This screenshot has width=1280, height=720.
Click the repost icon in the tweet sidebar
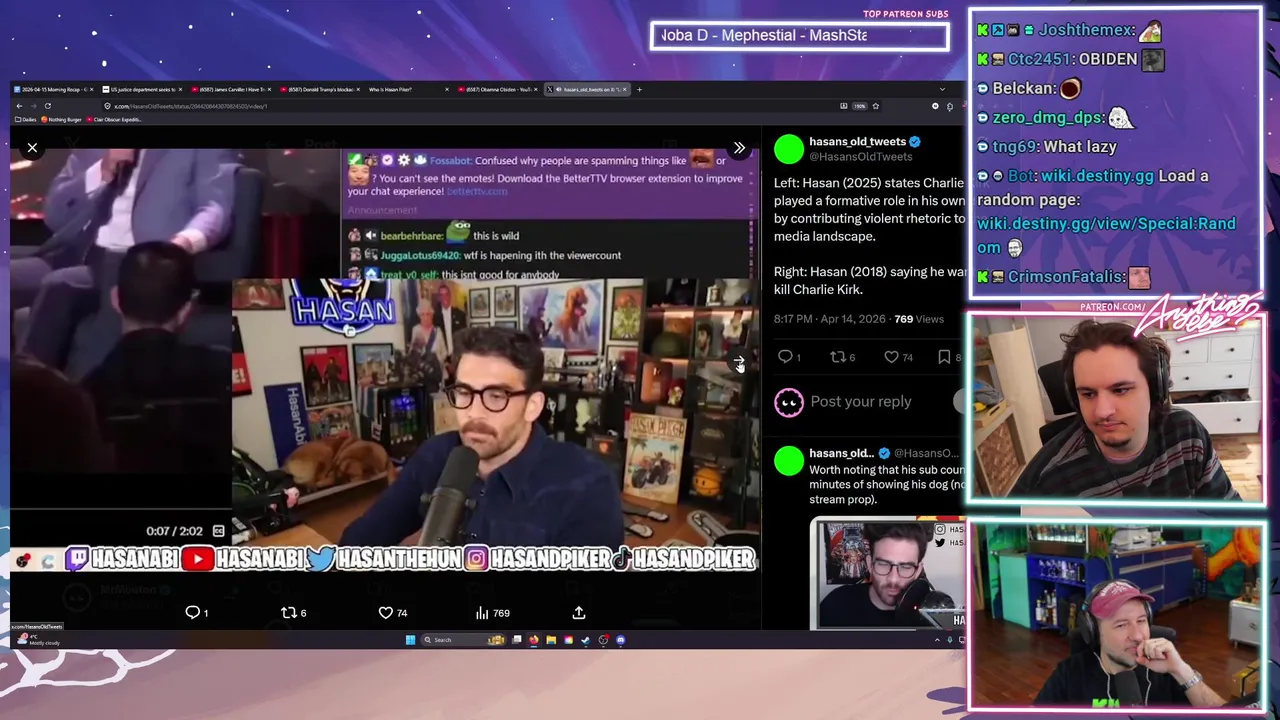[x=838, y=357]
